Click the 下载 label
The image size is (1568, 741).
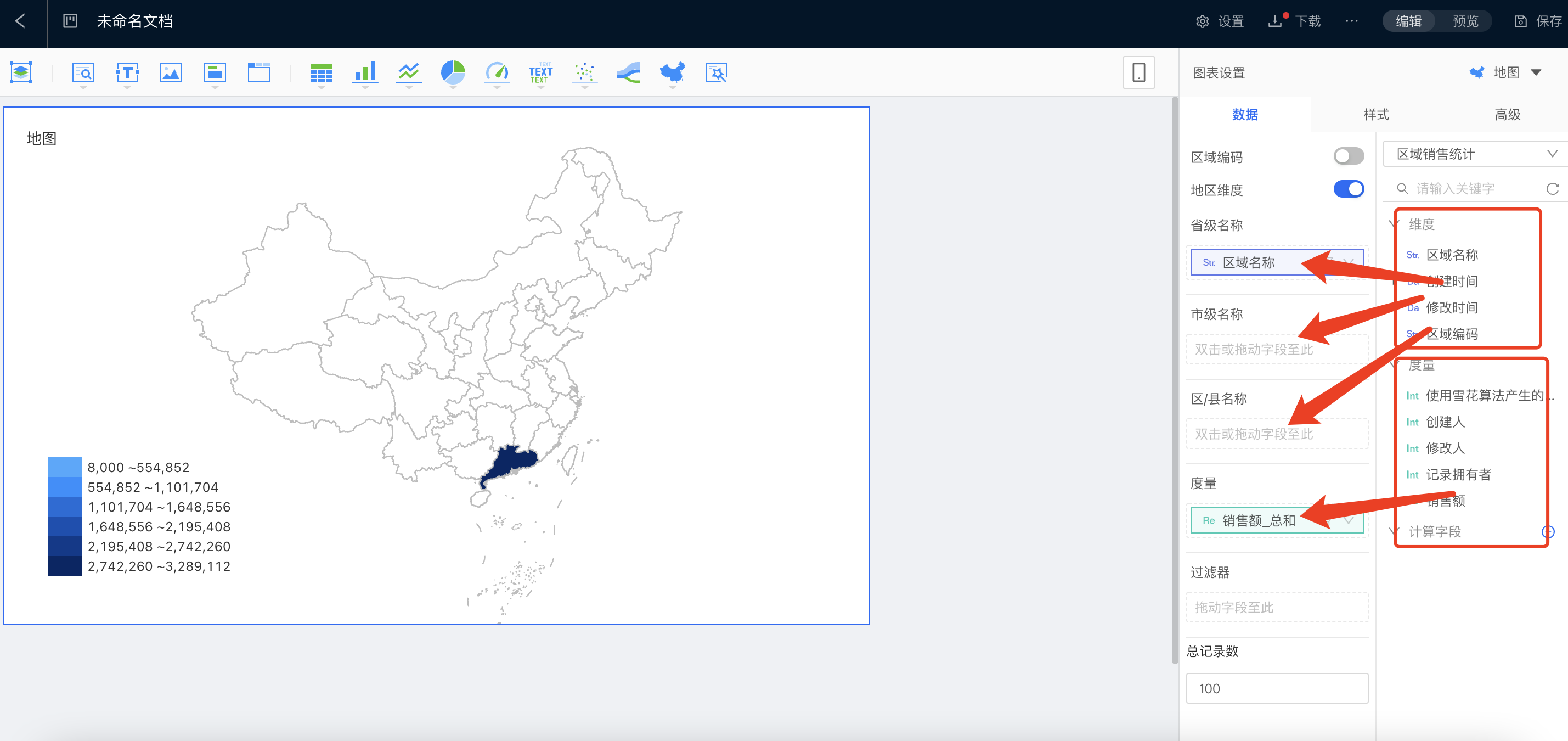[1307, 21]
